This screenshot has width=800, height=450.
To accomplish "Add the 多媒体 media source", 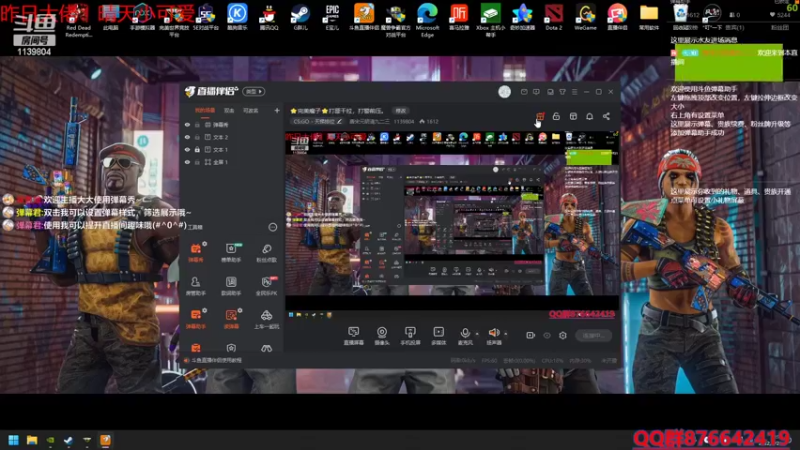I will tap(439, 336).
